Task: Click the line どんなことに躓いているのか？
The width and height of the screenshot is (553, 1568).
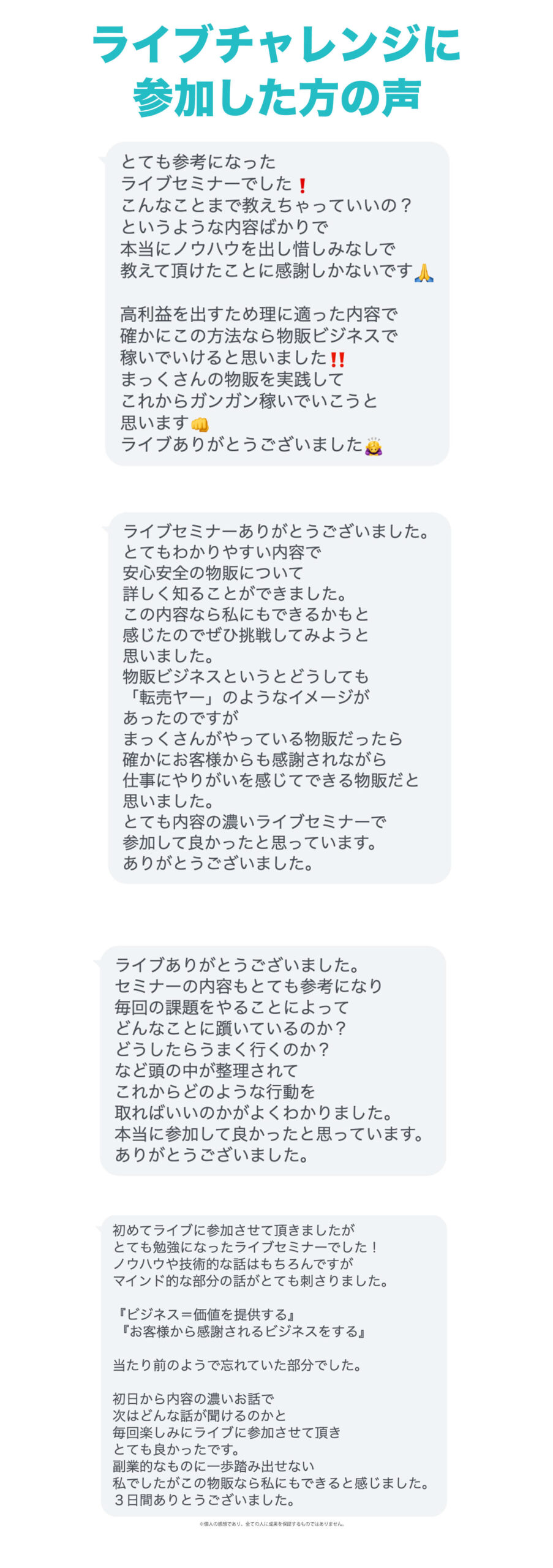Action: click(x=231, y=1028)
